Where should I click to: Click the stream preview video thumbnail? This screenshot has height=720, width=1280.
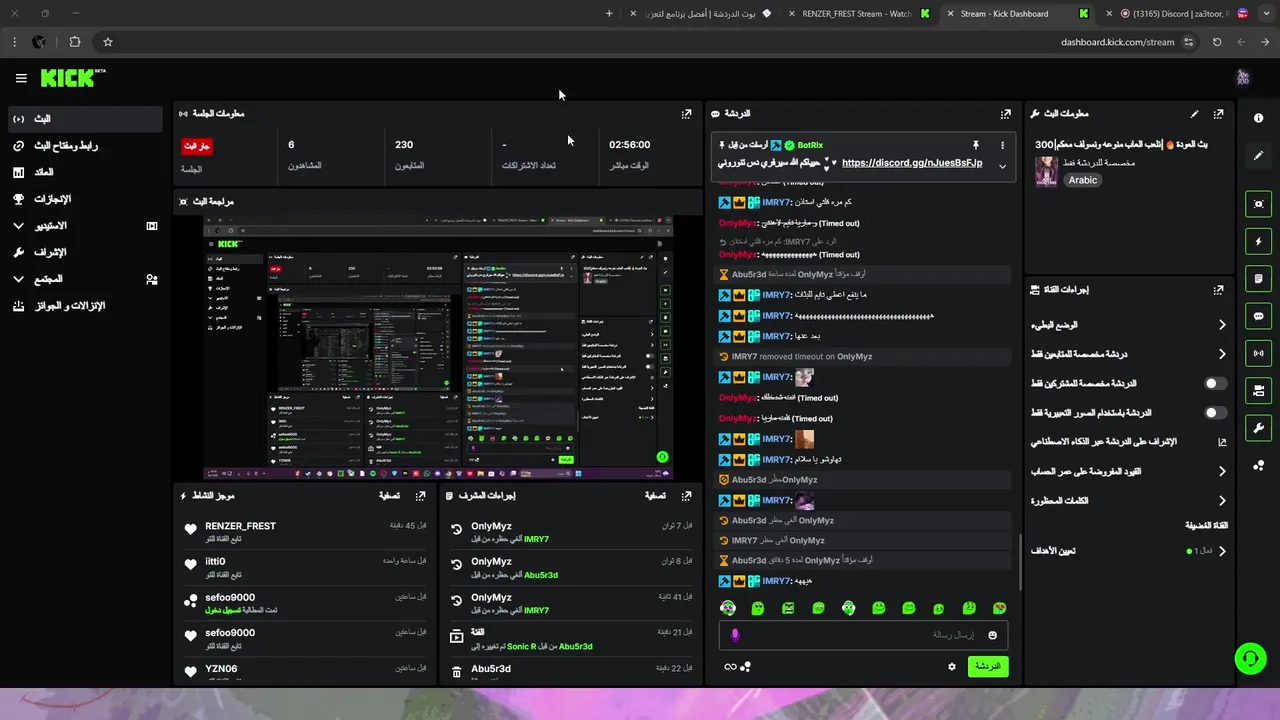click(438, 350)
